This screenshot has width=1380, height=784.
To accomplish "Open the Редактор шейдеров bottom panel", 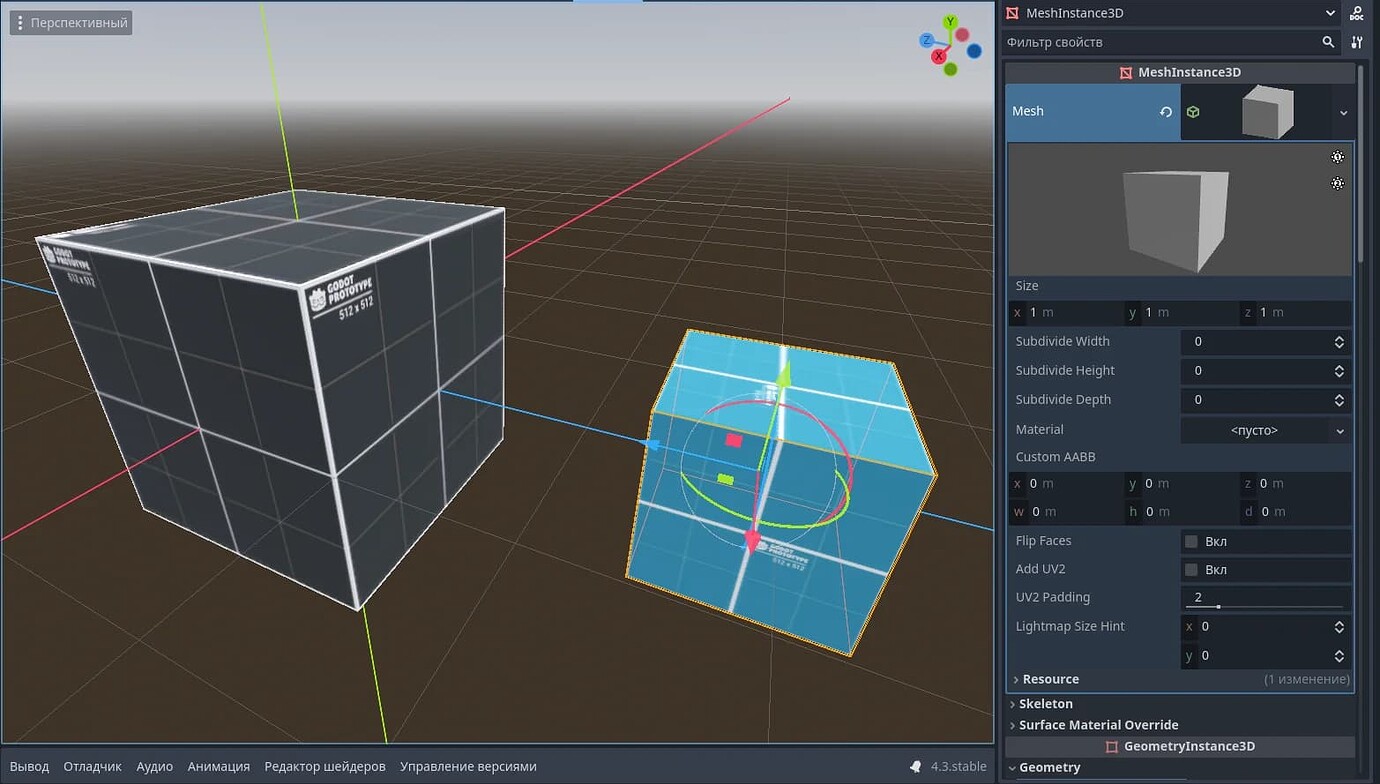I will click(325, 767).
